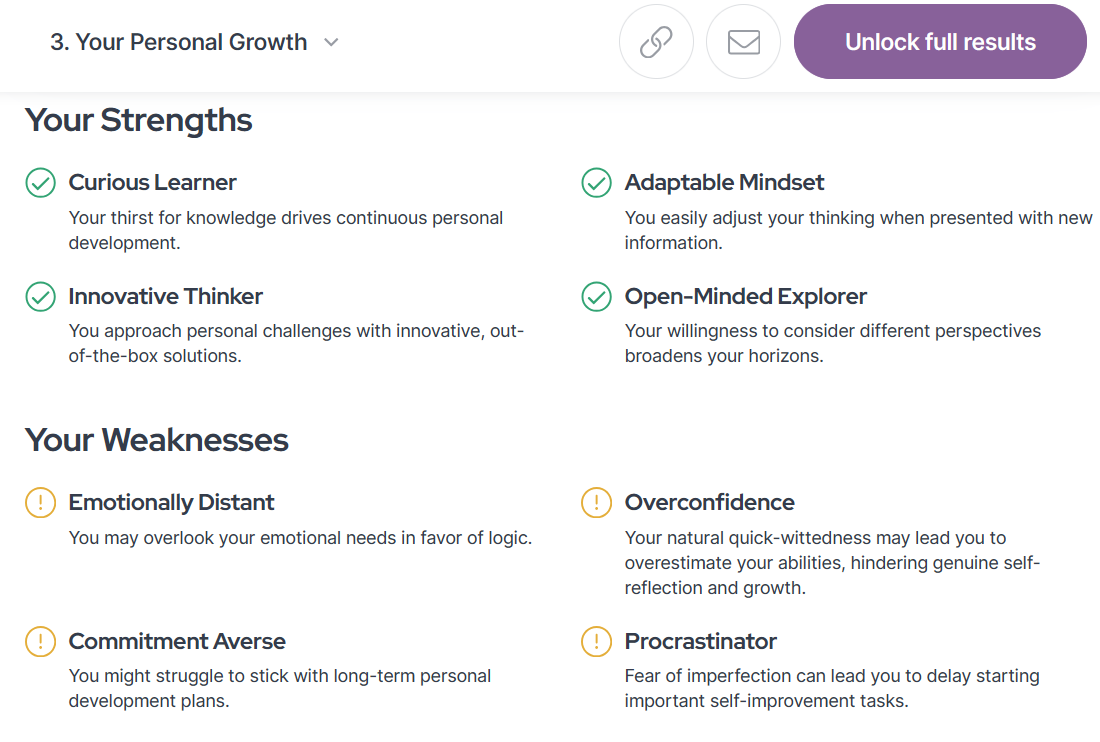Screen dimensions: 1100x742
Task: Click the Commitment Averse warning icon
Action: coord(41,642)
